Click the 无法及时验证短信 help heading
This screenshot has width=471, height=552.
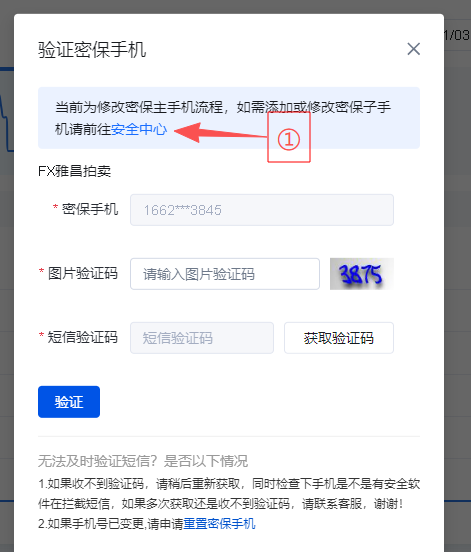143,461
